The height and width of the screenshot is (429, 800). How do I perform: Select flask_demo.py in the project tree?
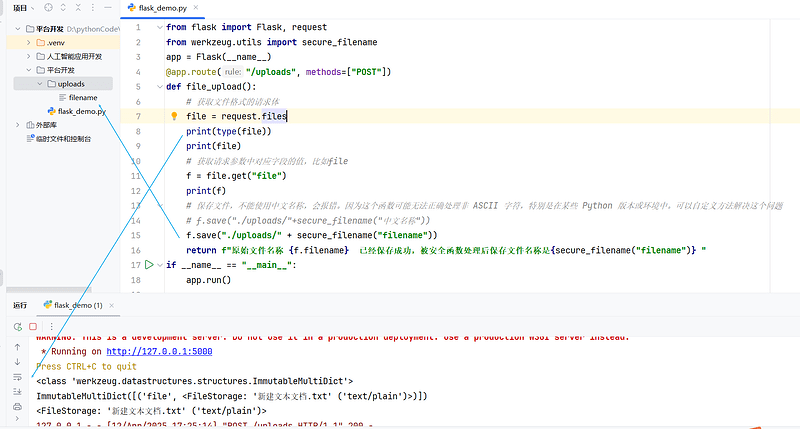(81, 111)
